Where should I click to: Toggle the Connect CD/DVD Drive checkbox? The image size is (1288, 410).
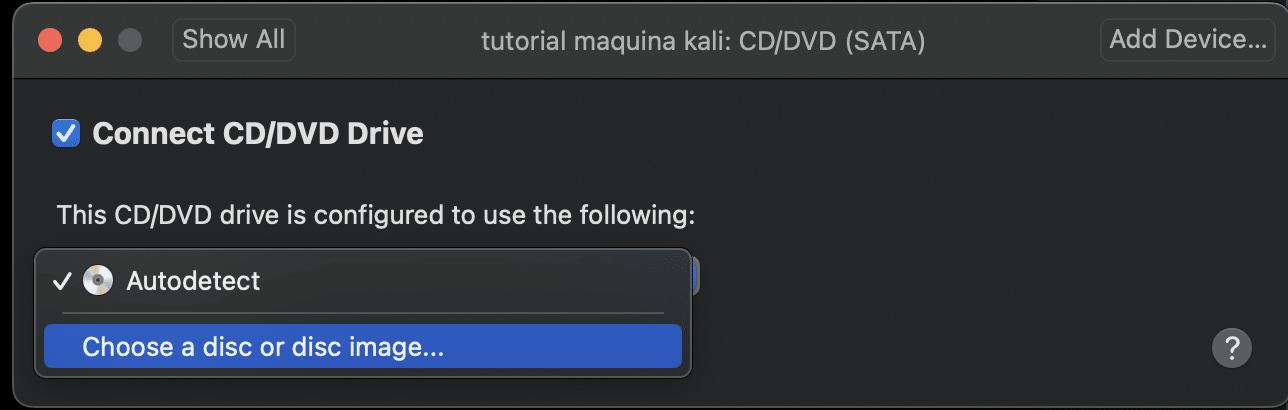point(66,133)
